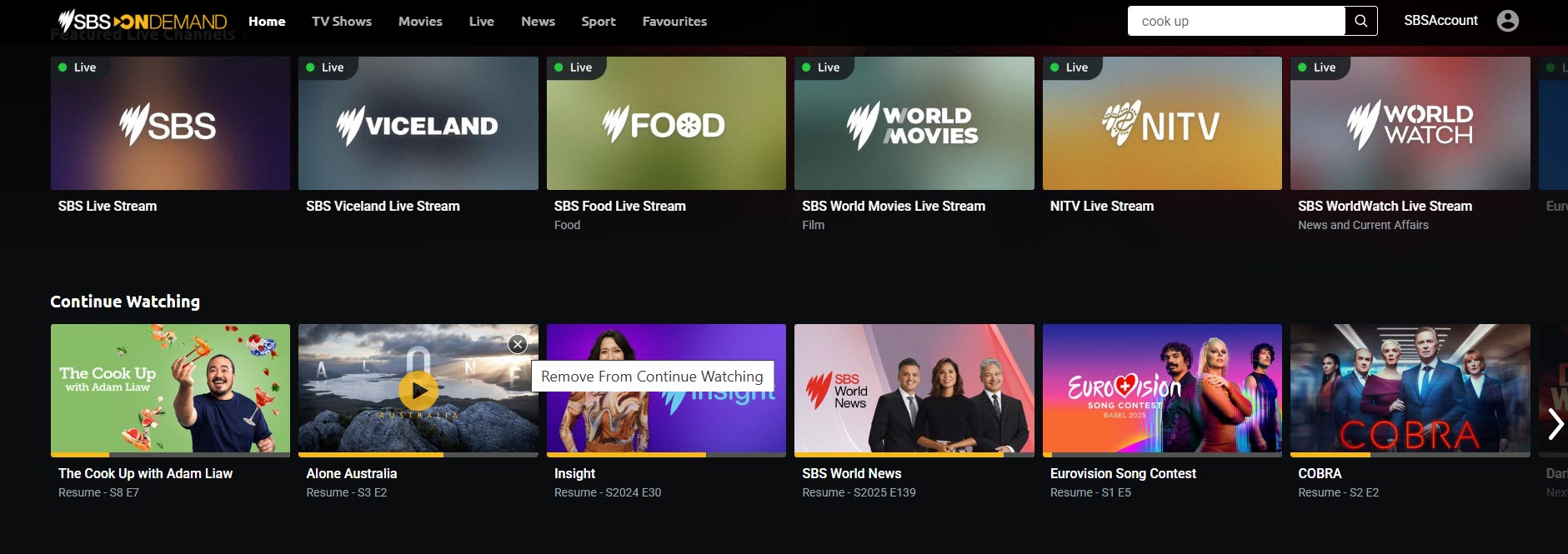This screenshot has width=1568, height=554.
Task: Click the NITV Live Stream title
Action: pyautogui.click(x=1102, y=206)
